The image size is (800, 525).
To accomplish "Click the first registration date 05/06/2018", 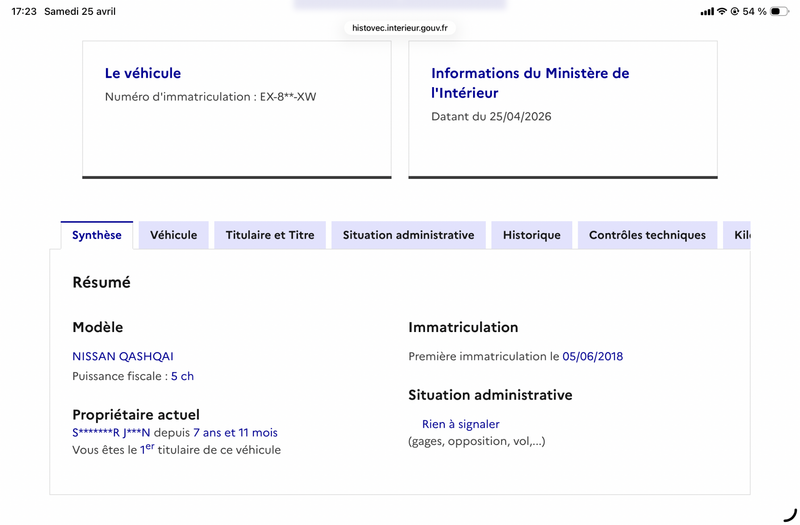I will (x=593, y=356).
